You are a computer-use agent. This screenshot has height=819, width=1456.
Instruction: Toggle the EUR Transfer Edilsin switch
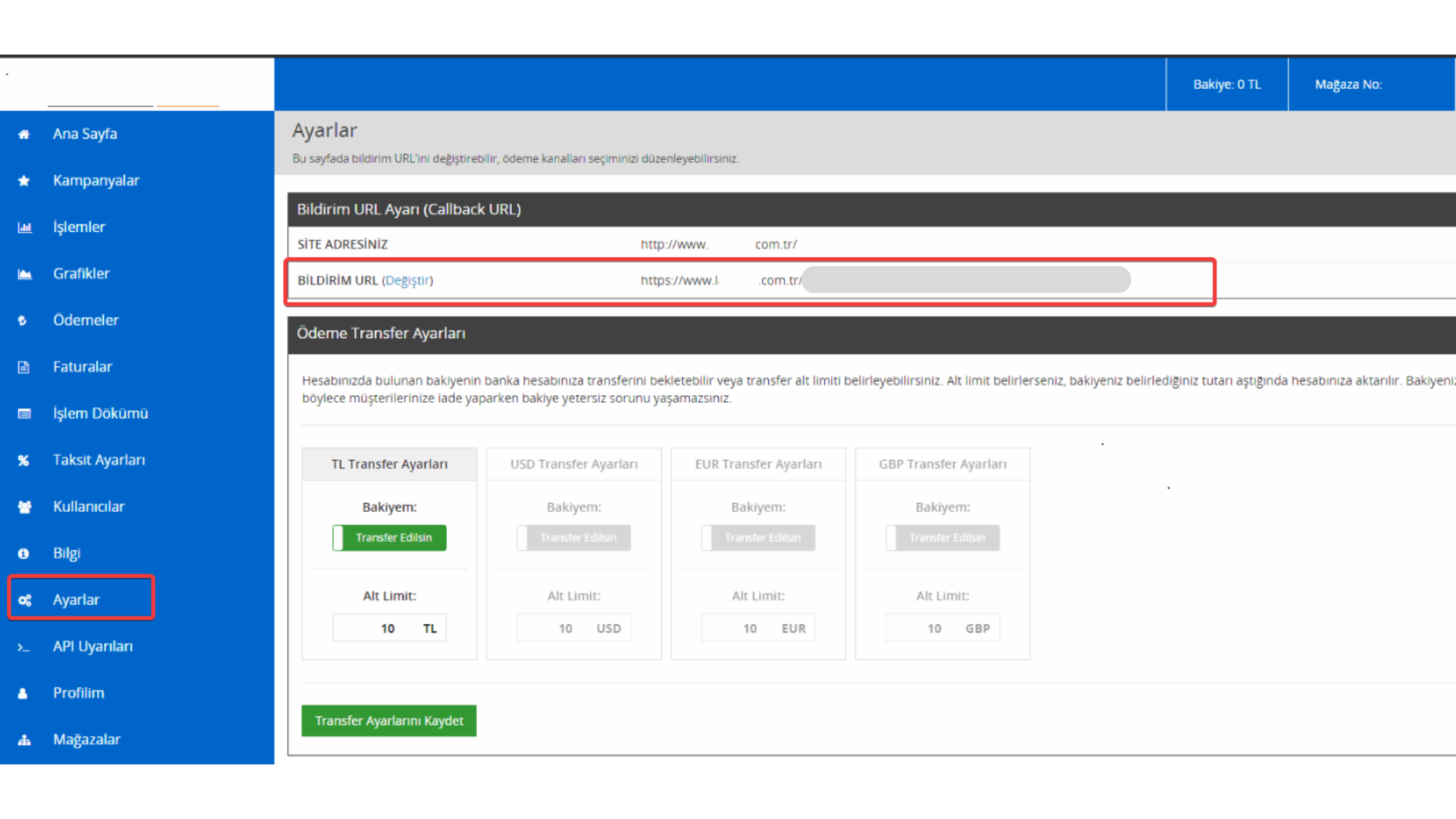[x=758, y=538]
